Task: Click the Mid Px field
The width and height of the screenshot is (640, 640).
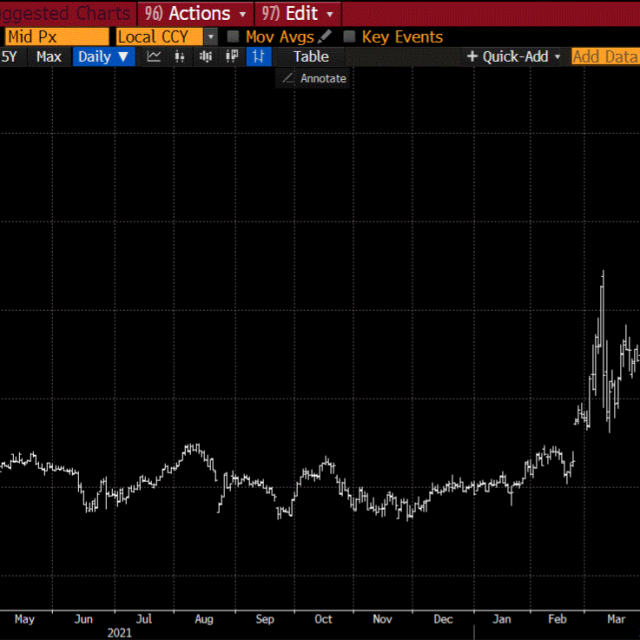Action: (x=55, y=37)
